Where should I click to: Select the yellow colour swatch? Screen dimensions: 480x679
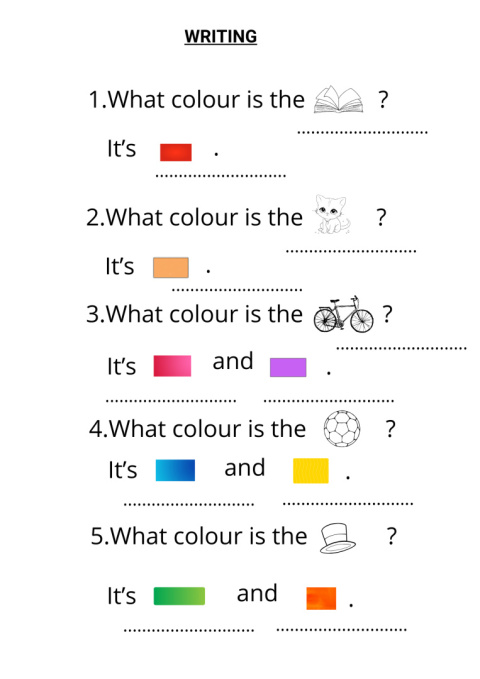[311, 471]
